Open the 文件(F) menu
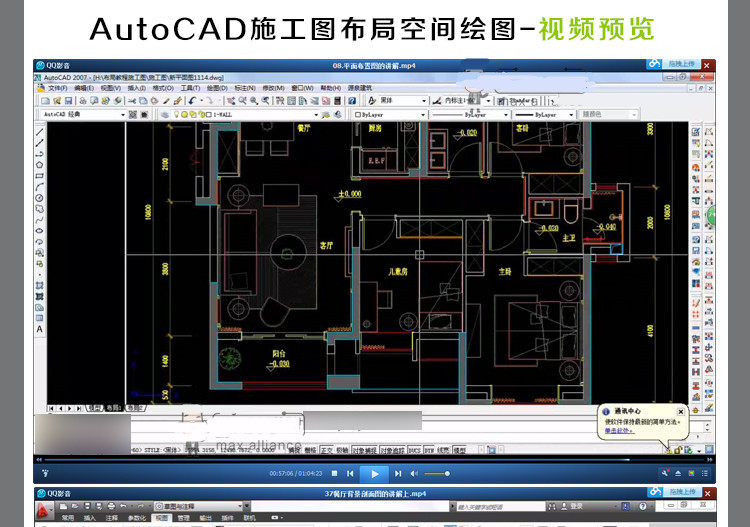 [57, 88]
